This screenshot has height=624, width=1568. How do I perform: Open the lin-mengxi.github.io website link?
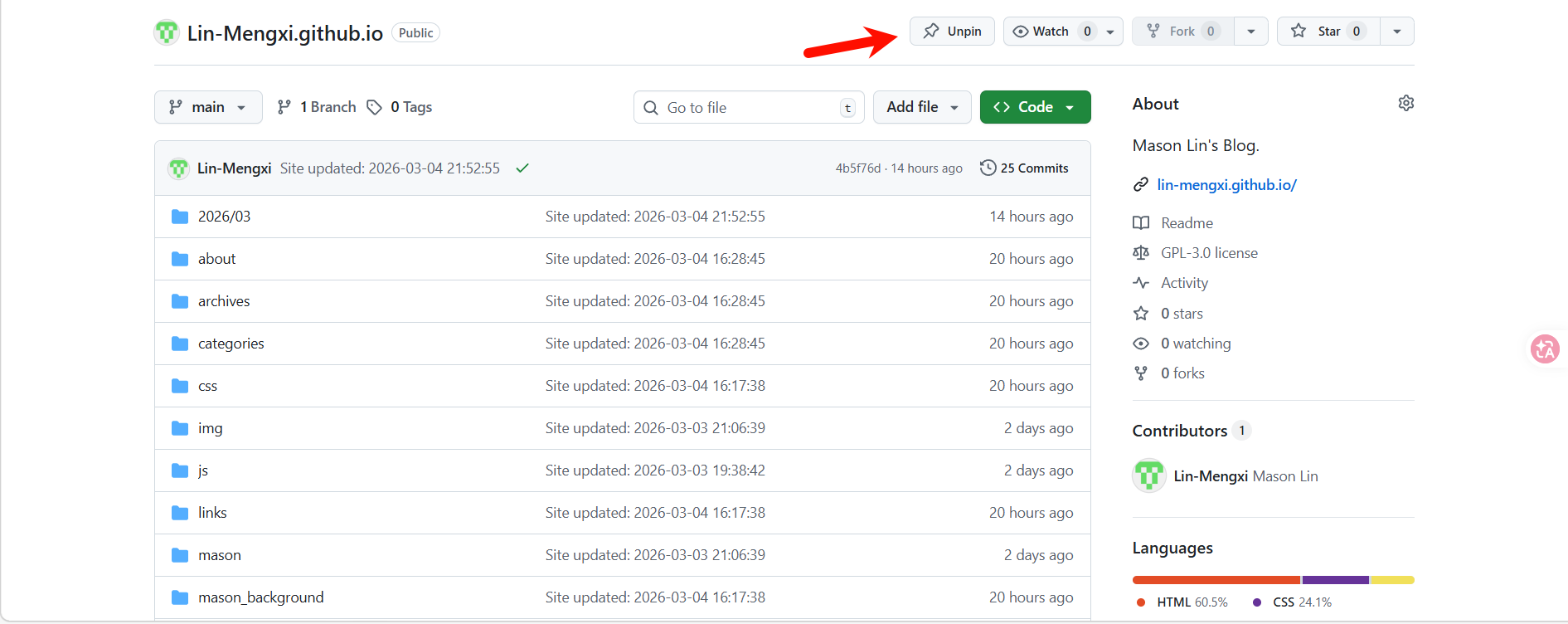click(x=1226, y=185)
